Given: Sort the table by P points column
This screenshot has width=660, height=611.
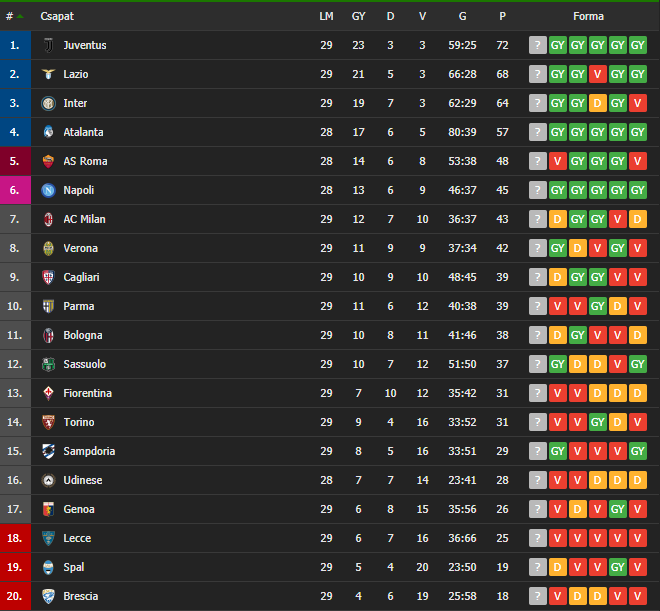Looking at the screenshot, I should click(x=502, y=16).
